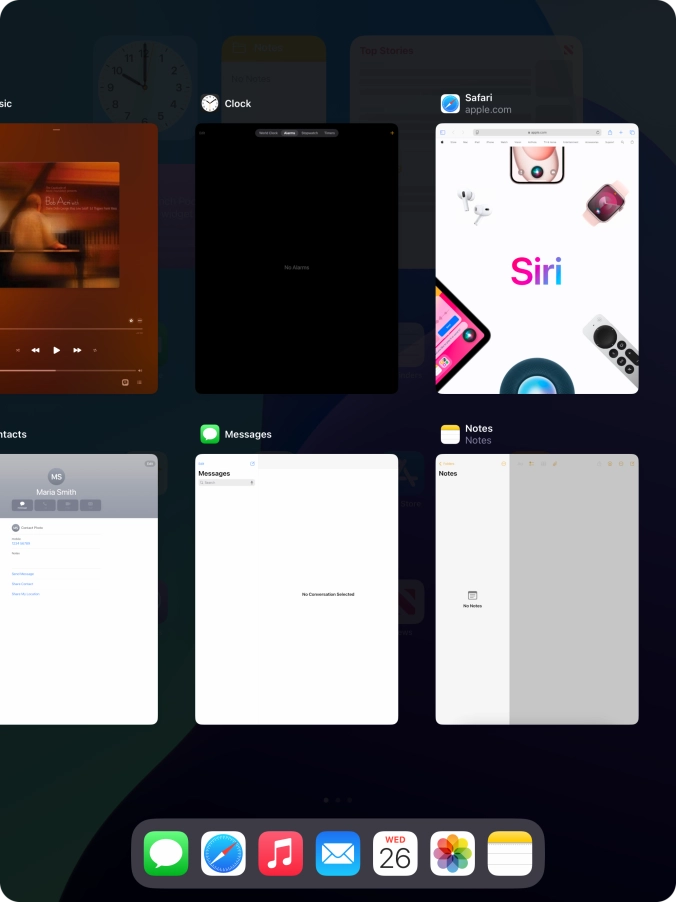Open the Calendar icon showing WED 26

(395, 854)
